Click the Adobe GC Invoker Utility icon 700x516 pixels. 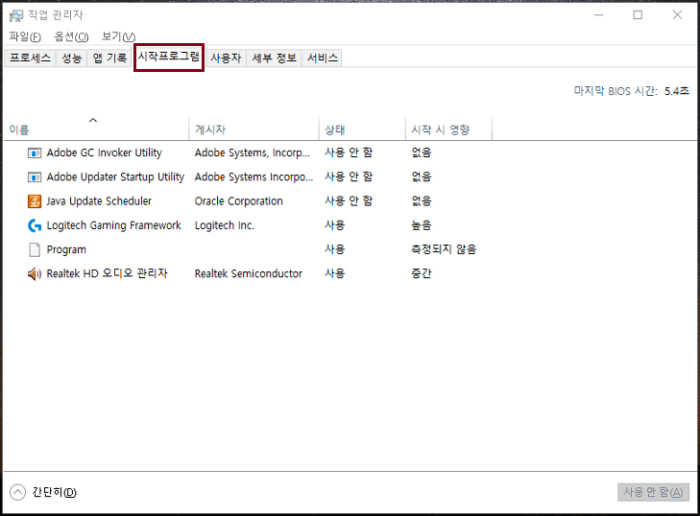[x=34, y=153]
